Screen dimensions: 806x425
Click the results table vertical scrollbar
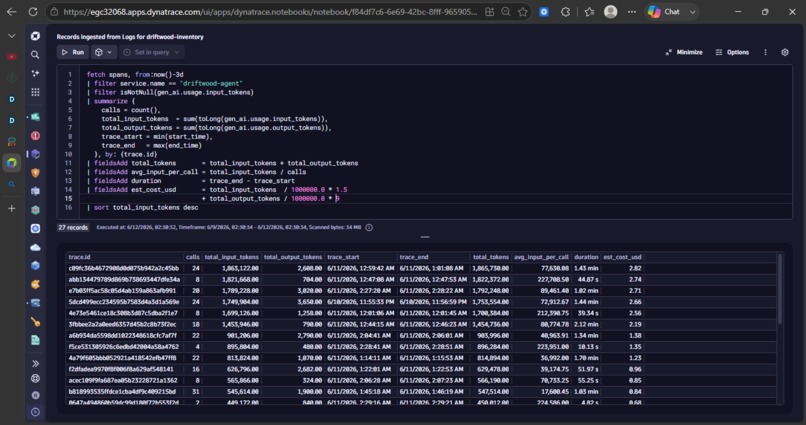tap(780, 288)
